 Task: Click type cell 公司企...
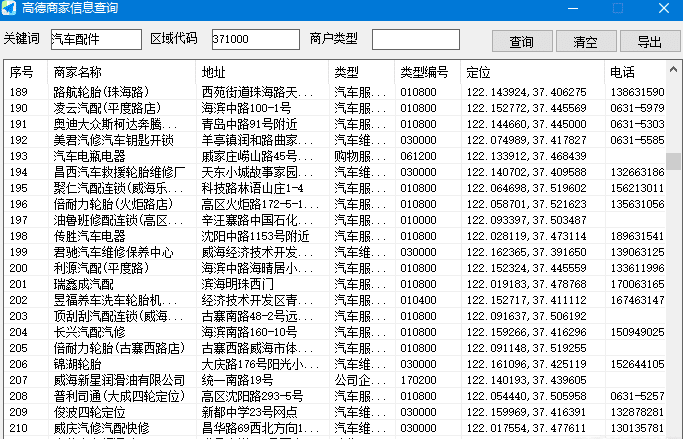coord(360,380)
